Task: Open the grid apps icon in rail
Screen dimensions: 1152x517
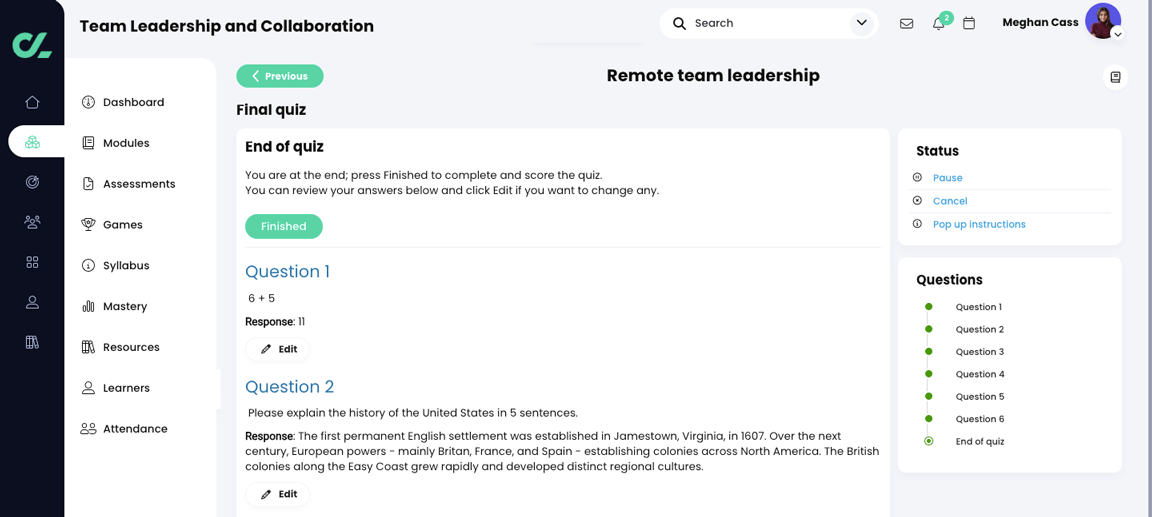Action: (32, 262)
